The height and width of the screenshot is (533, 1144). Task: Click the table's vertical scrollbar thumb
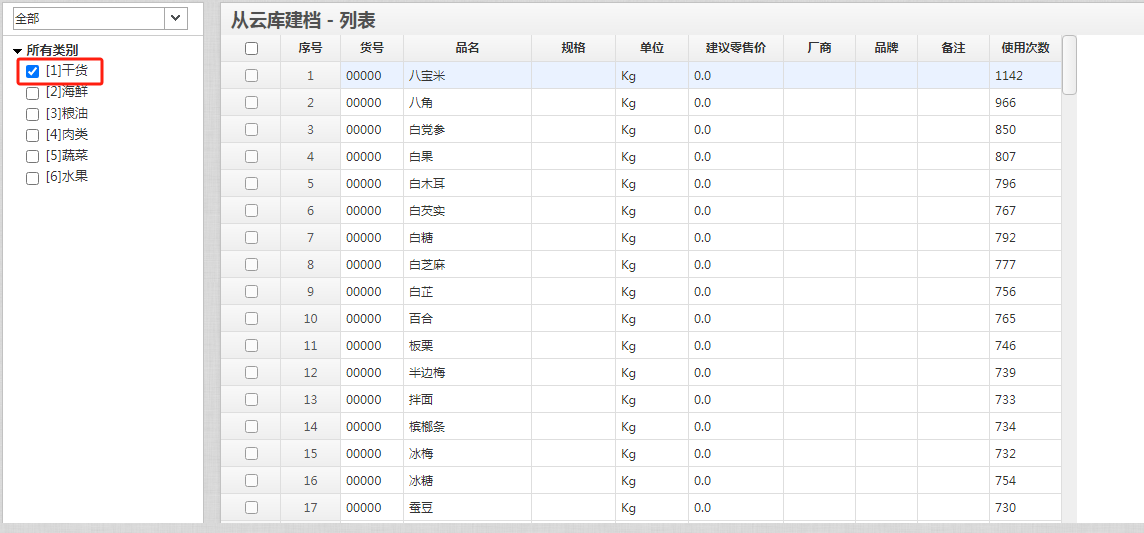[x=1070, y=65]
